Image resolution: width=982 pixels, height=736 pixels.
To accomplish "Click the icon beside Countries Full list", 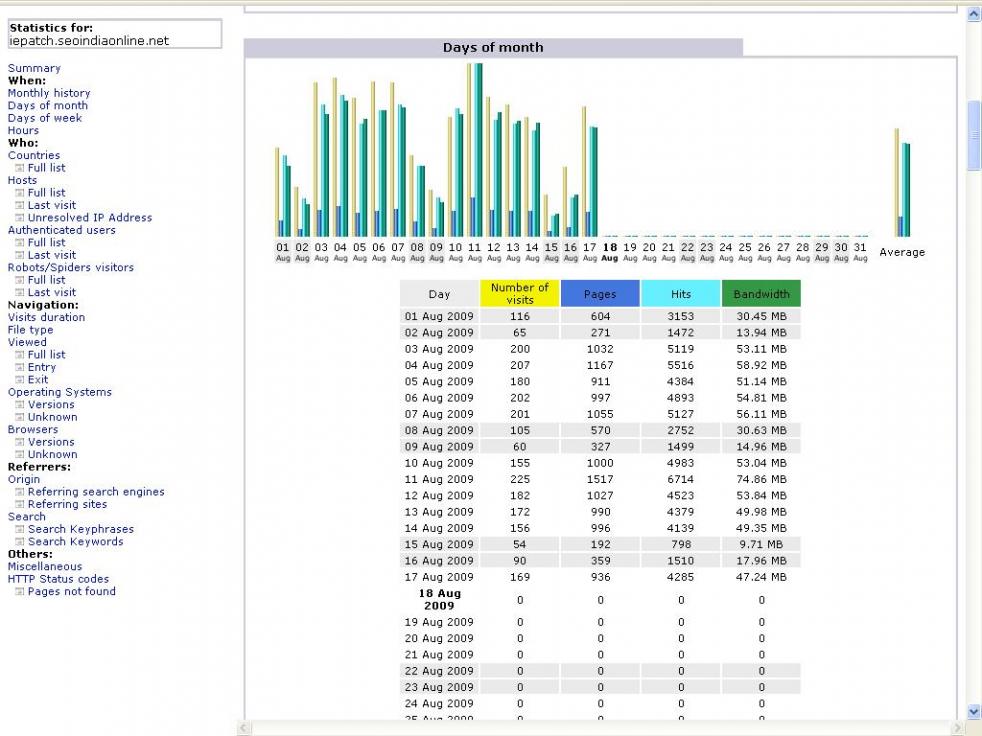I will (x=20, y=168).
